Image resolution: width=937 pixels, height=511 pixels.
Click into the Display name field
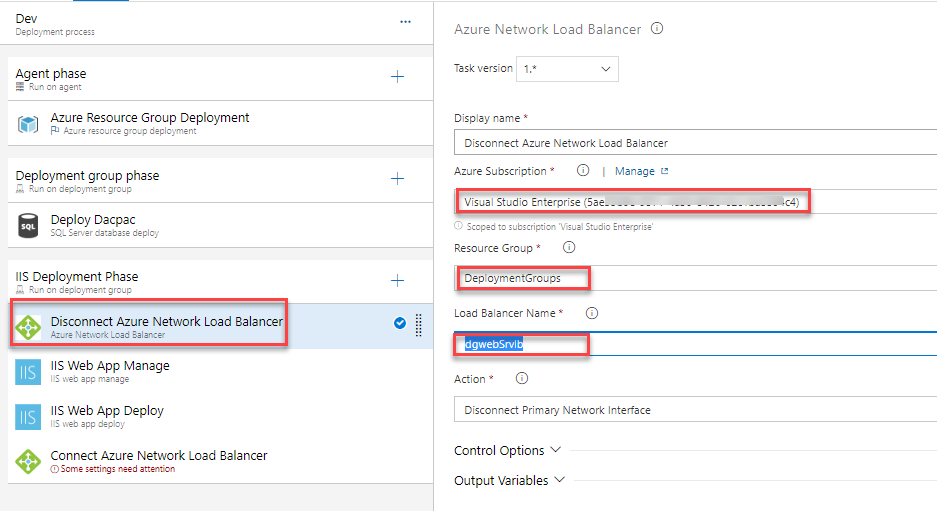pyautogui.click(x=696, y=143)
